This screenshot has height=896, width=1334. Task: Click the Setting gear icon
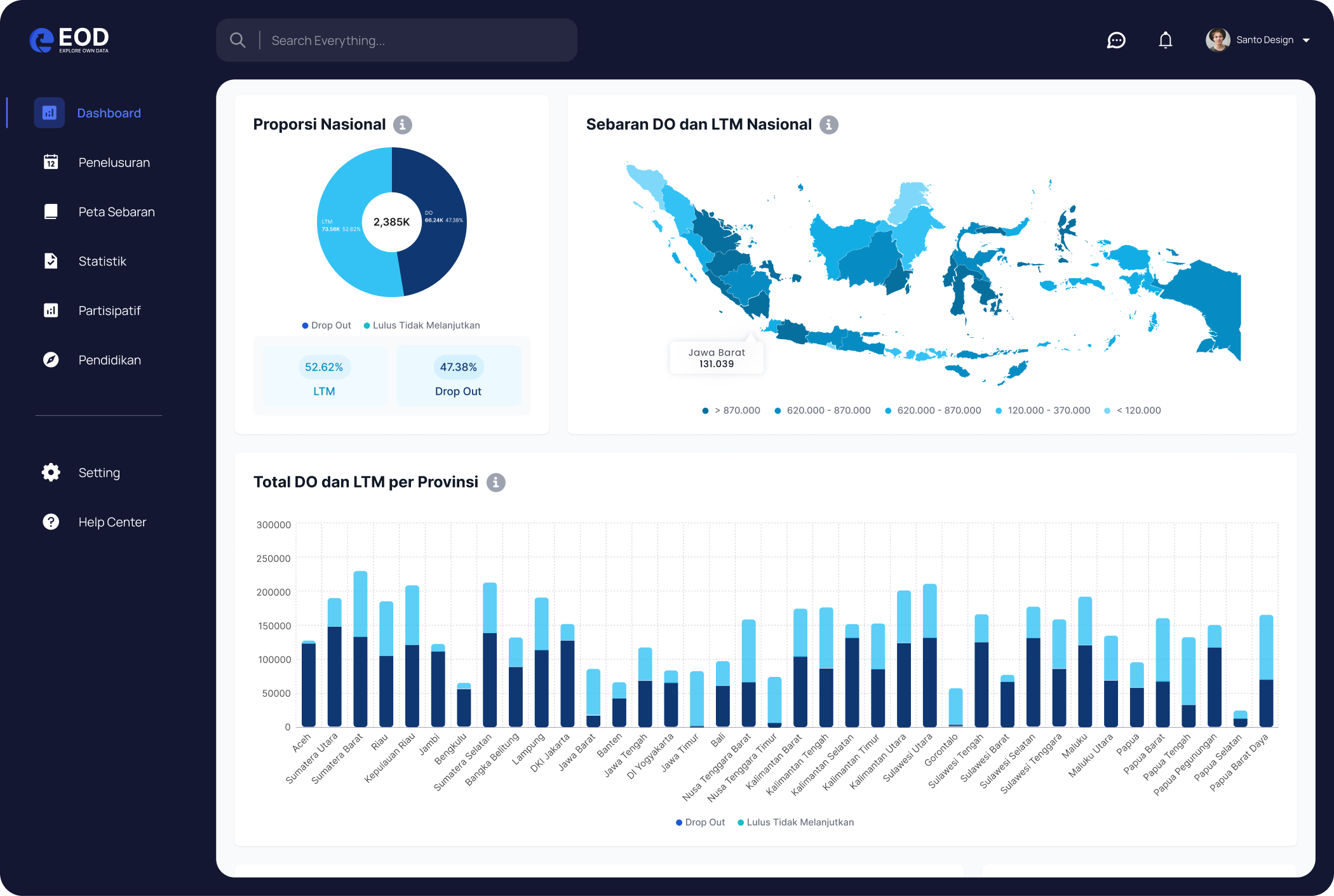pyautogui.click(x=50, y=472)
